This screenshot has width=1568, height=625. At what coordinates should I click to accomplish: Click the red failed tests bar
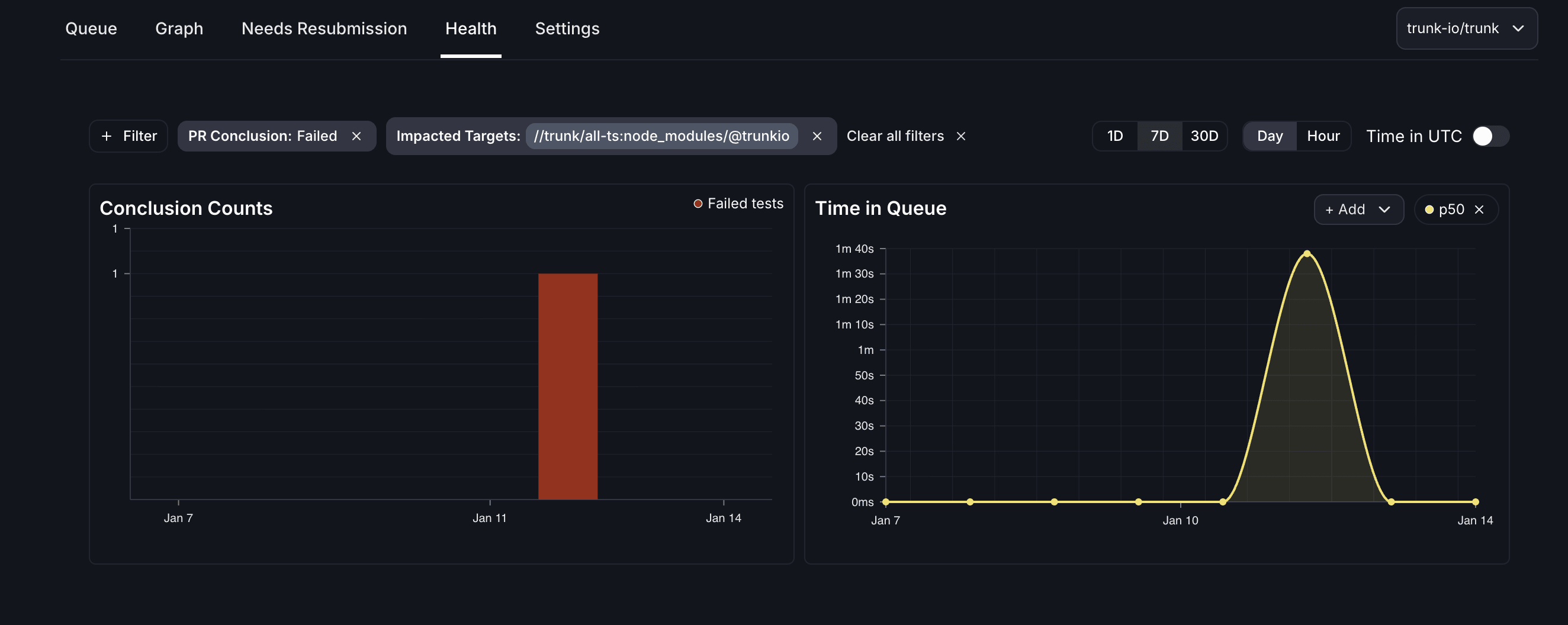point(567,386)
